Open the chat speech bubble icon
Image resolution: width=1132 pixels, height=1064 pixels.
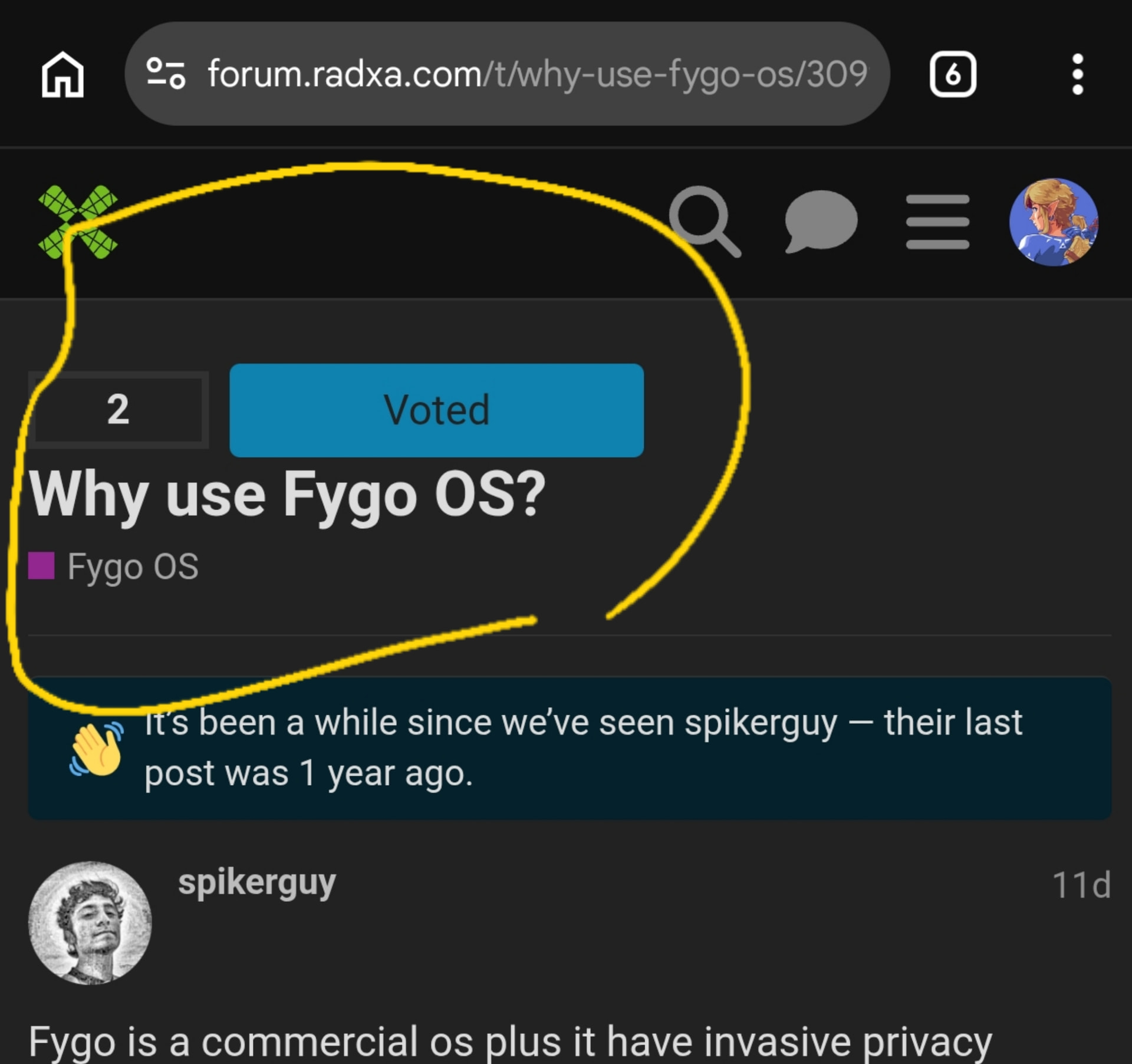pyautogui.click(x=821, y=221)
